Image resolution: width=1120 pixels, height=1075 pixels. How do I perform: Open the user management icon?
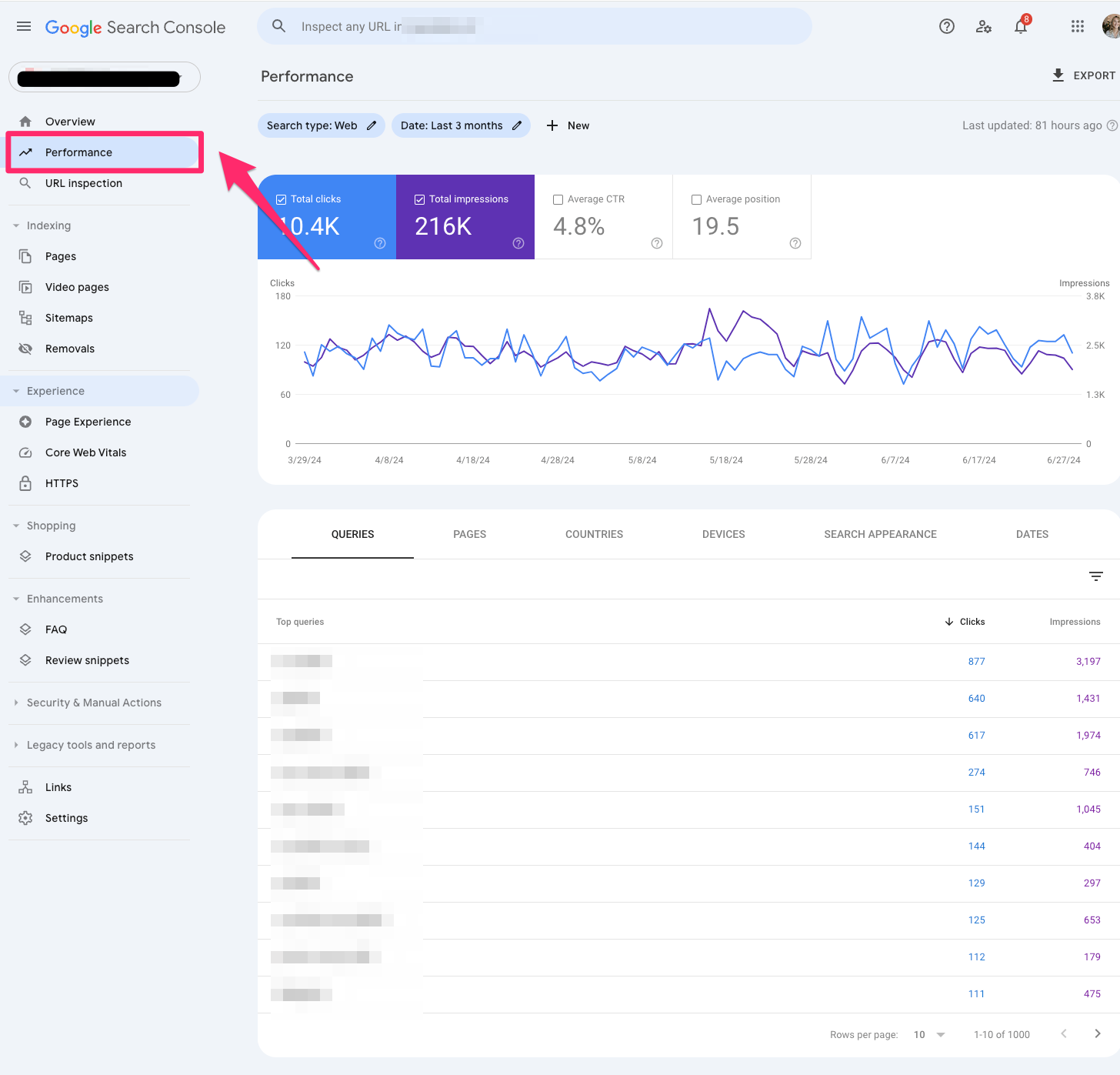pos(984,26)
